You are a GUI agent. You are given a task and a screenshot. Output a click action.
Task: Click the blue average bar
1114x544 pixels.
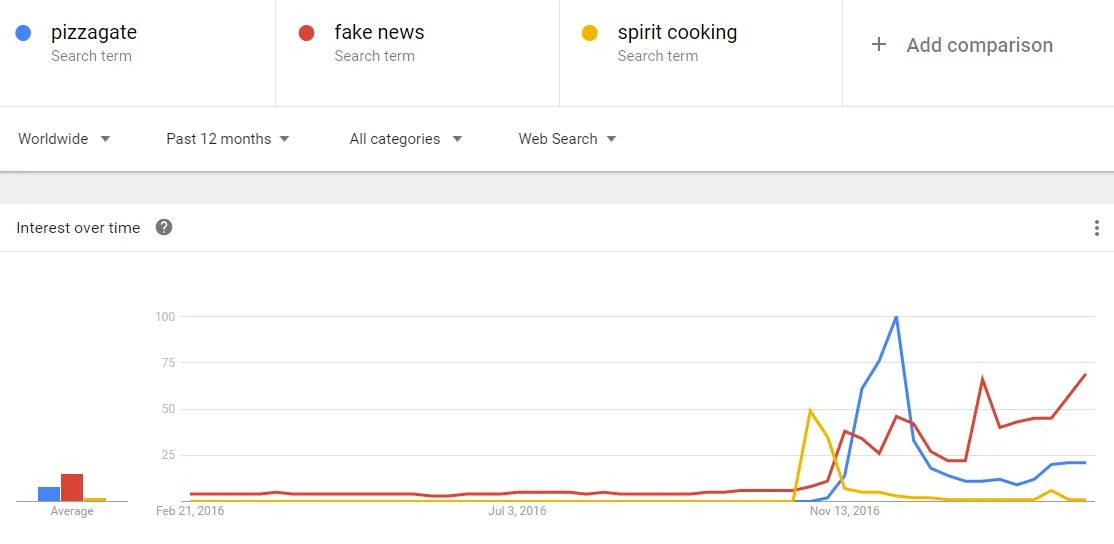[x=49, y=494]
